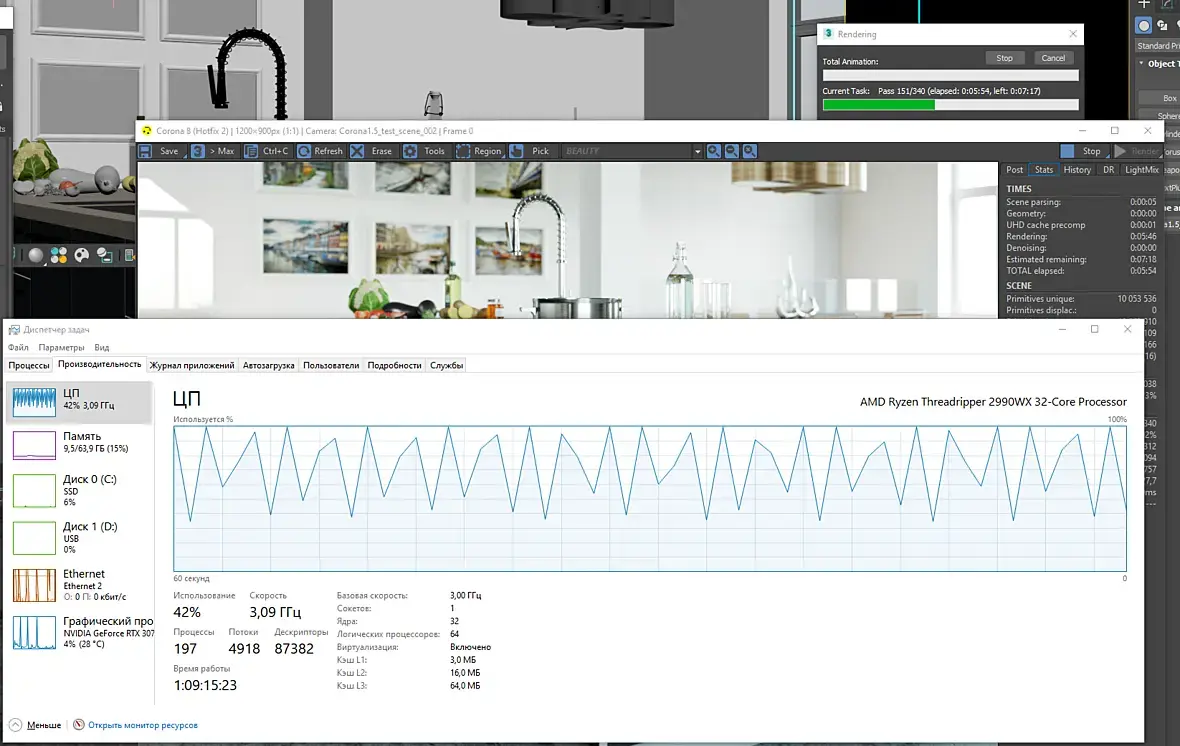Click the Total Animation progress bar
The image size is (1180, 746).
click(x=950, y=75)
